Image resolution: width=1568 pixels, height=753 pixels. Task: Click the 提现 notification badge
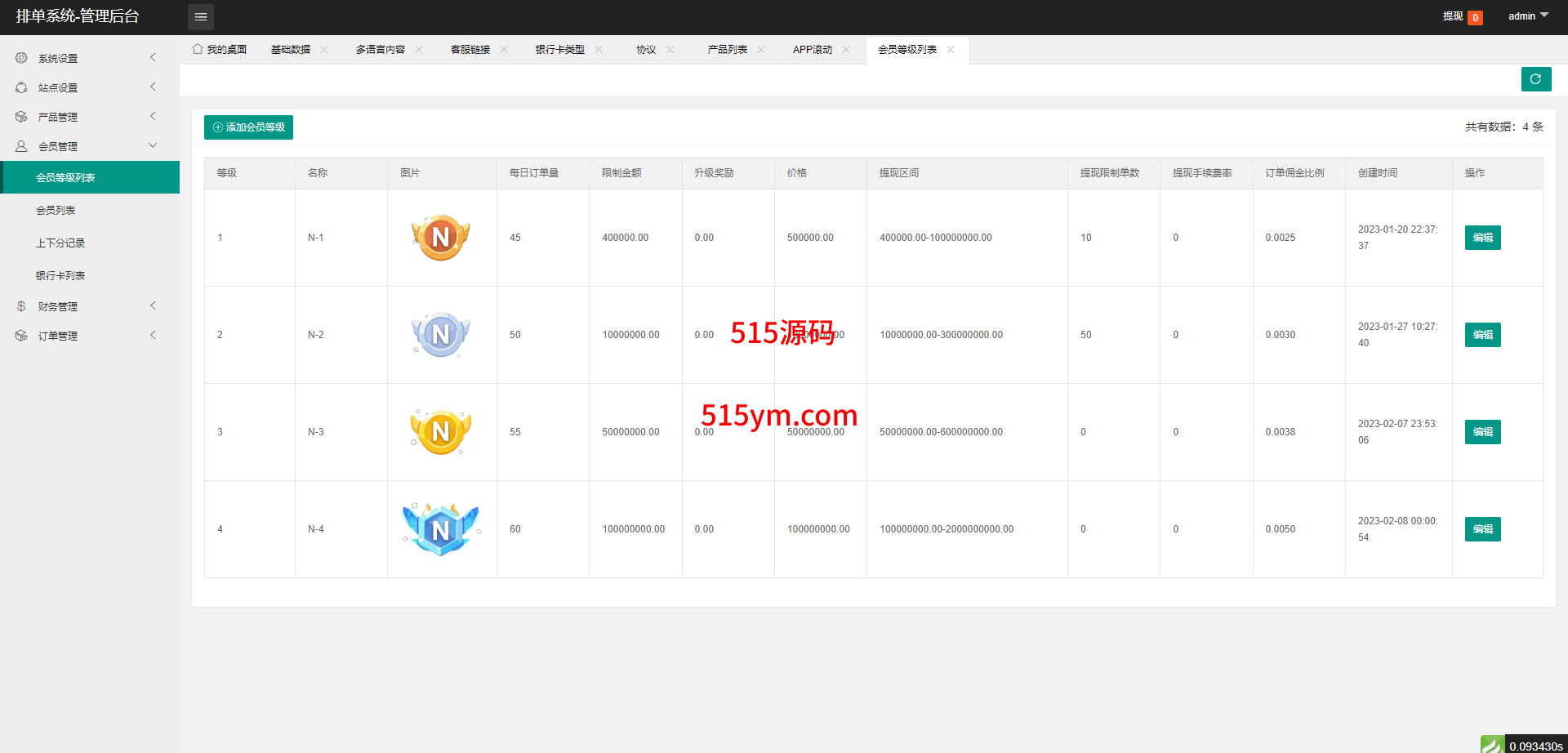tap(1475, 17)
